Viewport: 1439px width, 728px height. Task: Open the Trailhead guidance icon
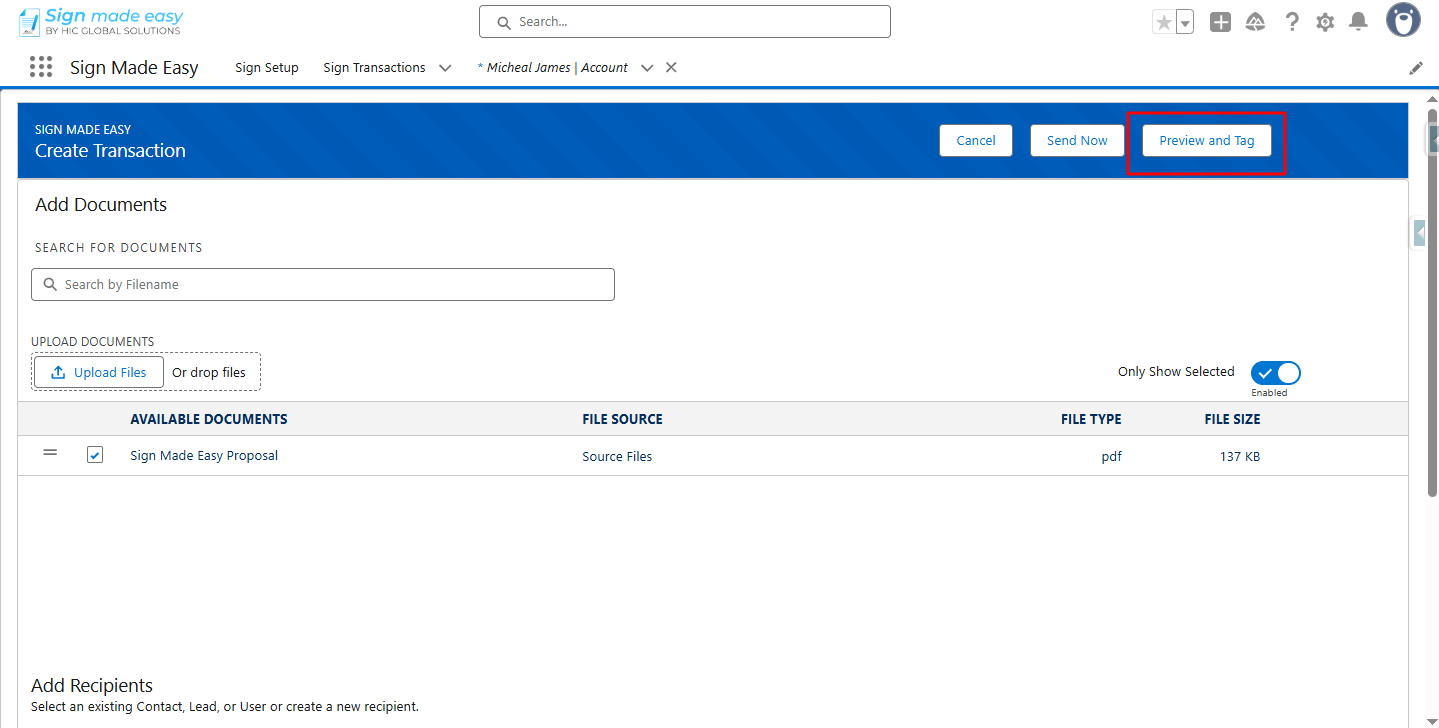pos(1255,22)
